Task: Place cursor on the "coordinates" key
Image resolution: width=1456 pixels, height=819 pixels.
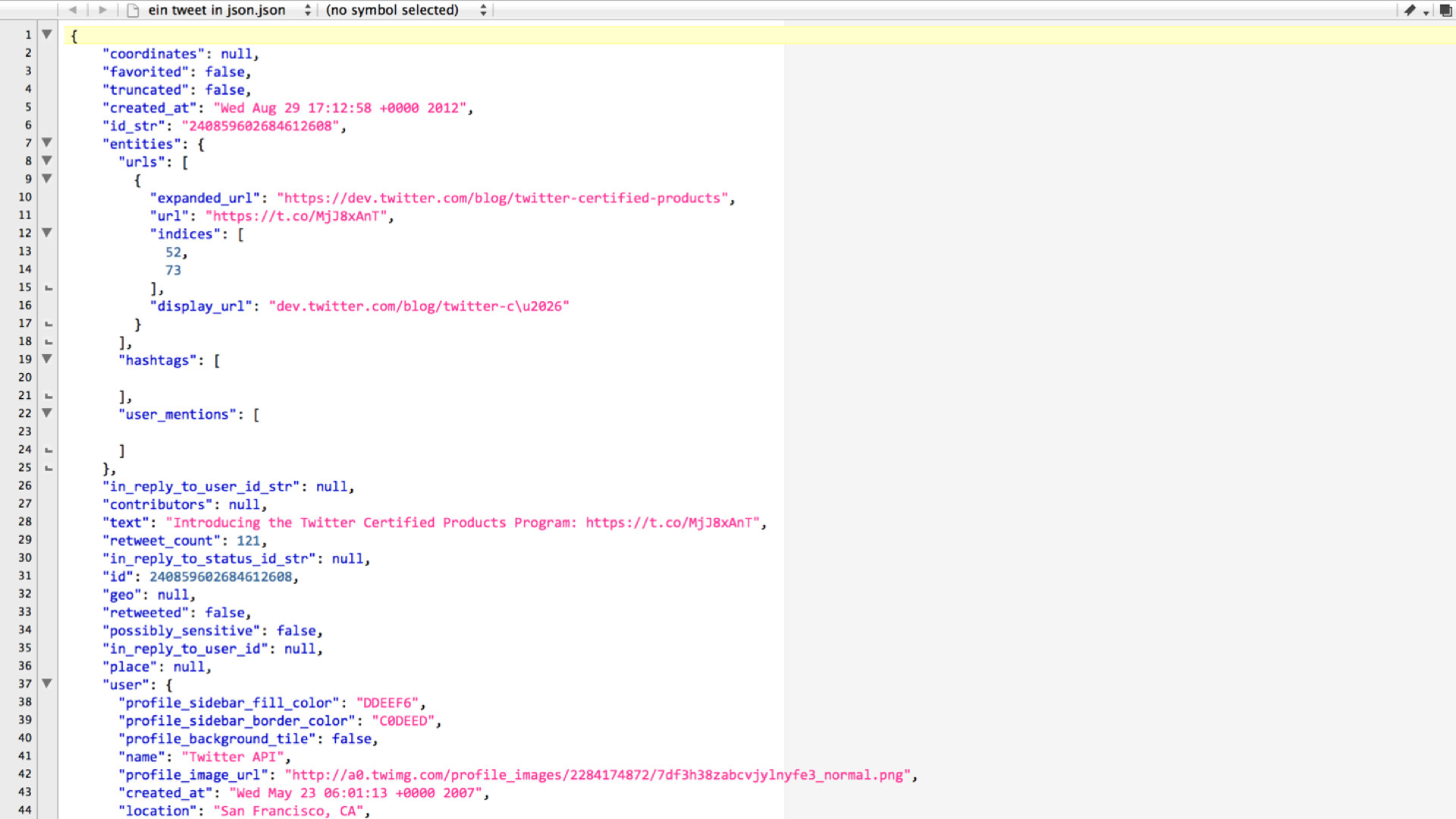Action: [x=154, y=54]
